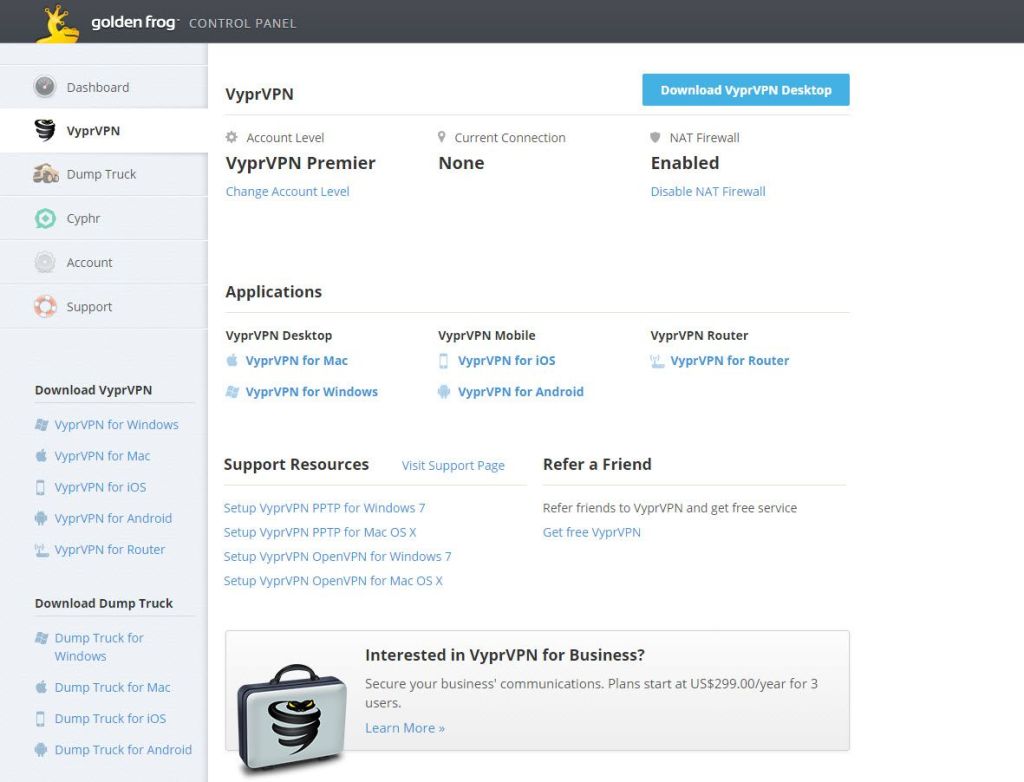The image size is (1024, 782).
Task: Click the Dashboard gauge icon in sidebar
Action: [45, 87]
